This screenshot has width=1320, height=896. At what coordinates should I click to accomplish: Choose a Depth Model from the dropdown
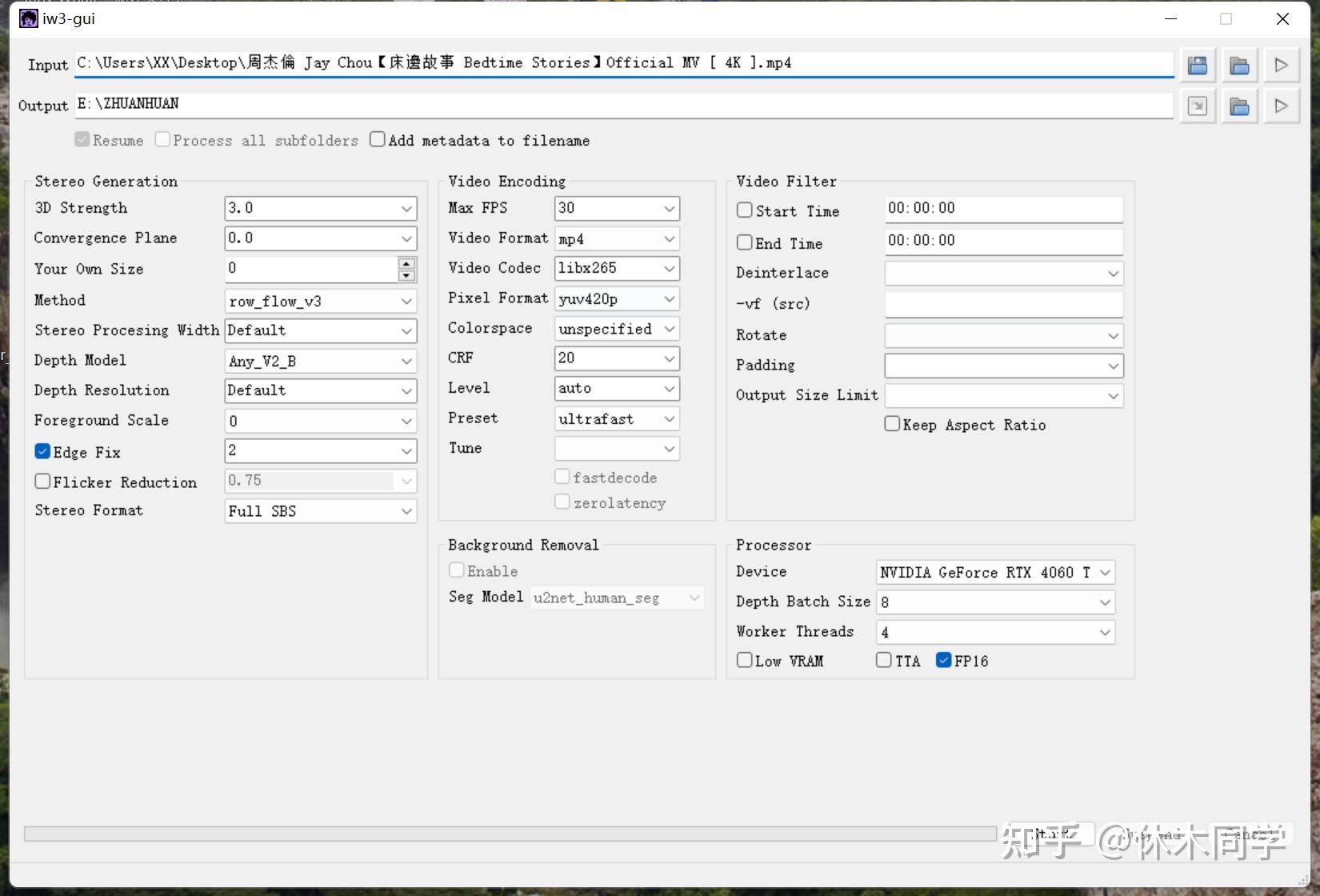click(321, 361)
